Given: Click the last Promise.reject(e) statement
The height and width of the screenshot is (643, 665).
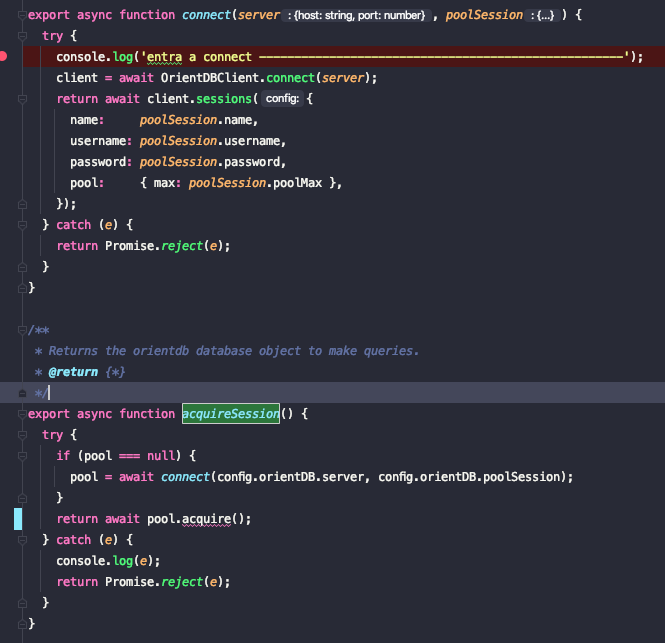Looking at the screenshot, I should tap(143, 582).
